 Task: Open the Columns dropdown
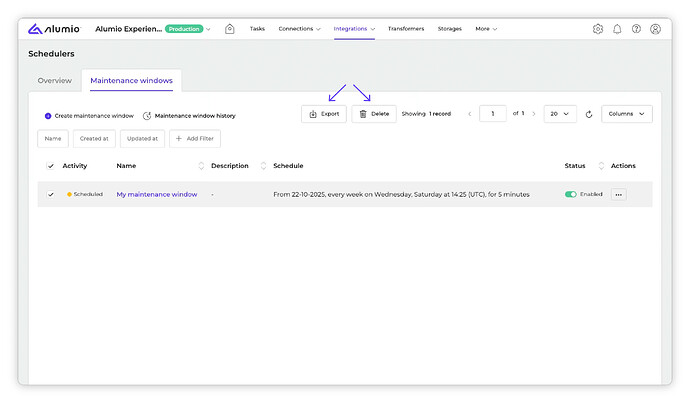click(x=627, y=114)
